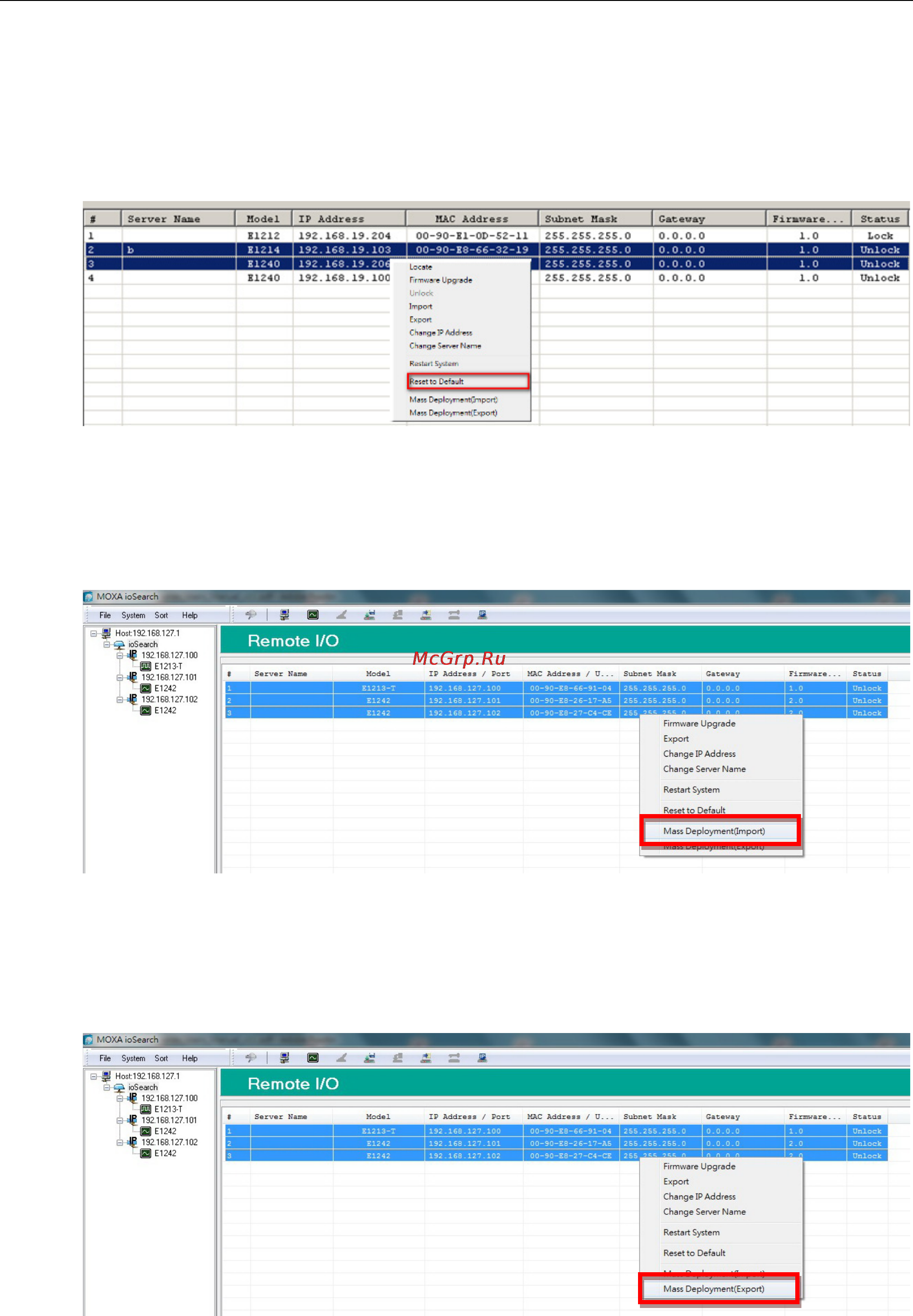Screen dimensions: 913x1316
Task: Click the MOXA ioSearch title icon of upper window
Action: point(89,597)
